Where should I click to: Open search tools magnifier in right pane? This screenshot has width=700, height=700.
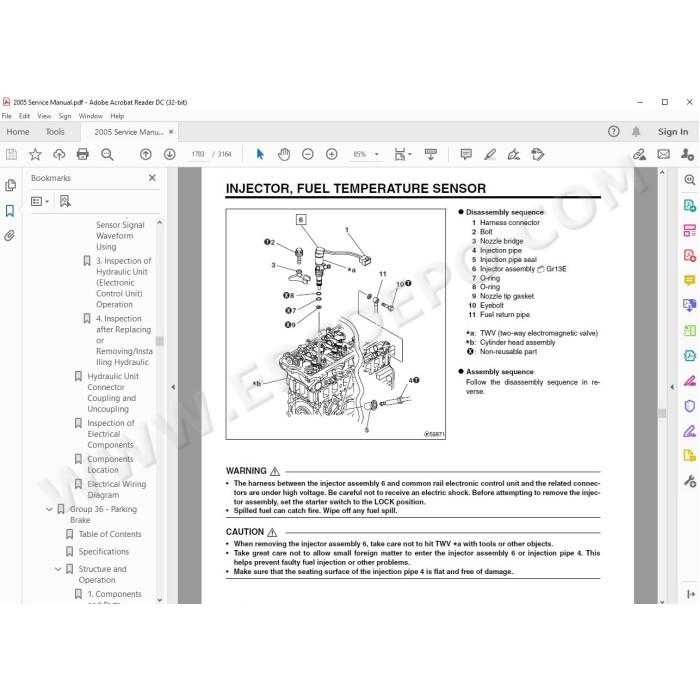pyautogui.click(x=689, y=179)
